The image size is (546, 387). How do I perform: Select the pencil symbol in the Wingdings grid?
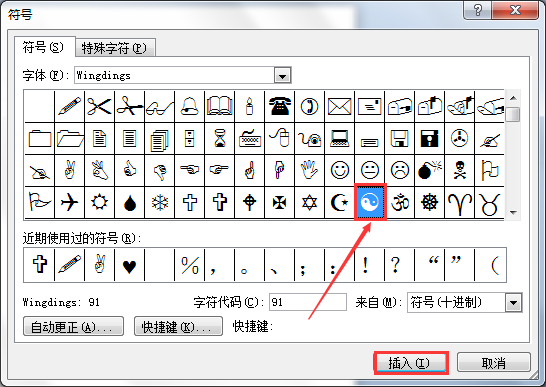[x=70, y=106]
